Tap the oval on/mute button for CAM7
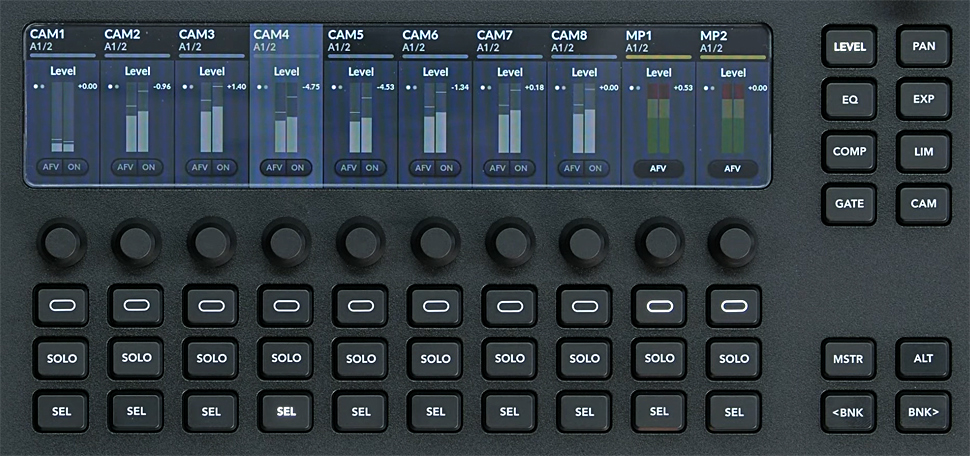Image resolution: width=970 pixels, height=456 pixels. [x=510, y=306]
